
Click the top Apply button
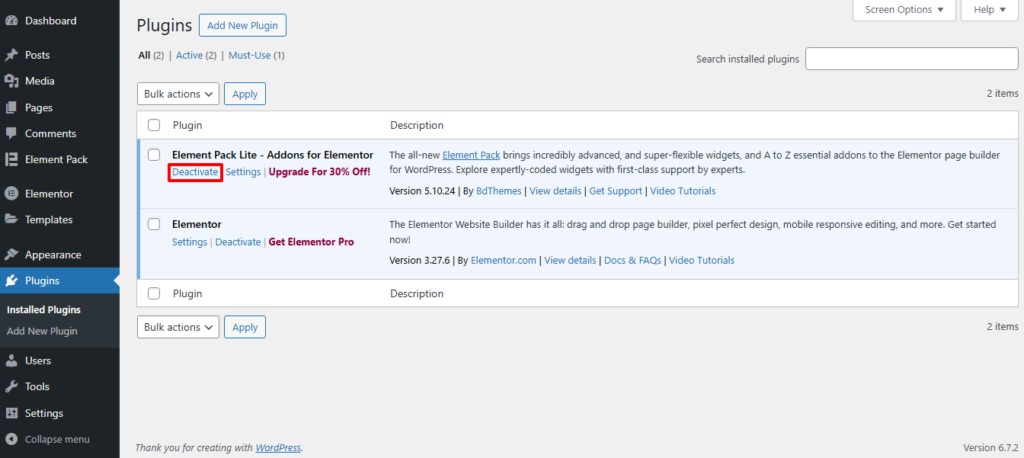click(245, 94)
